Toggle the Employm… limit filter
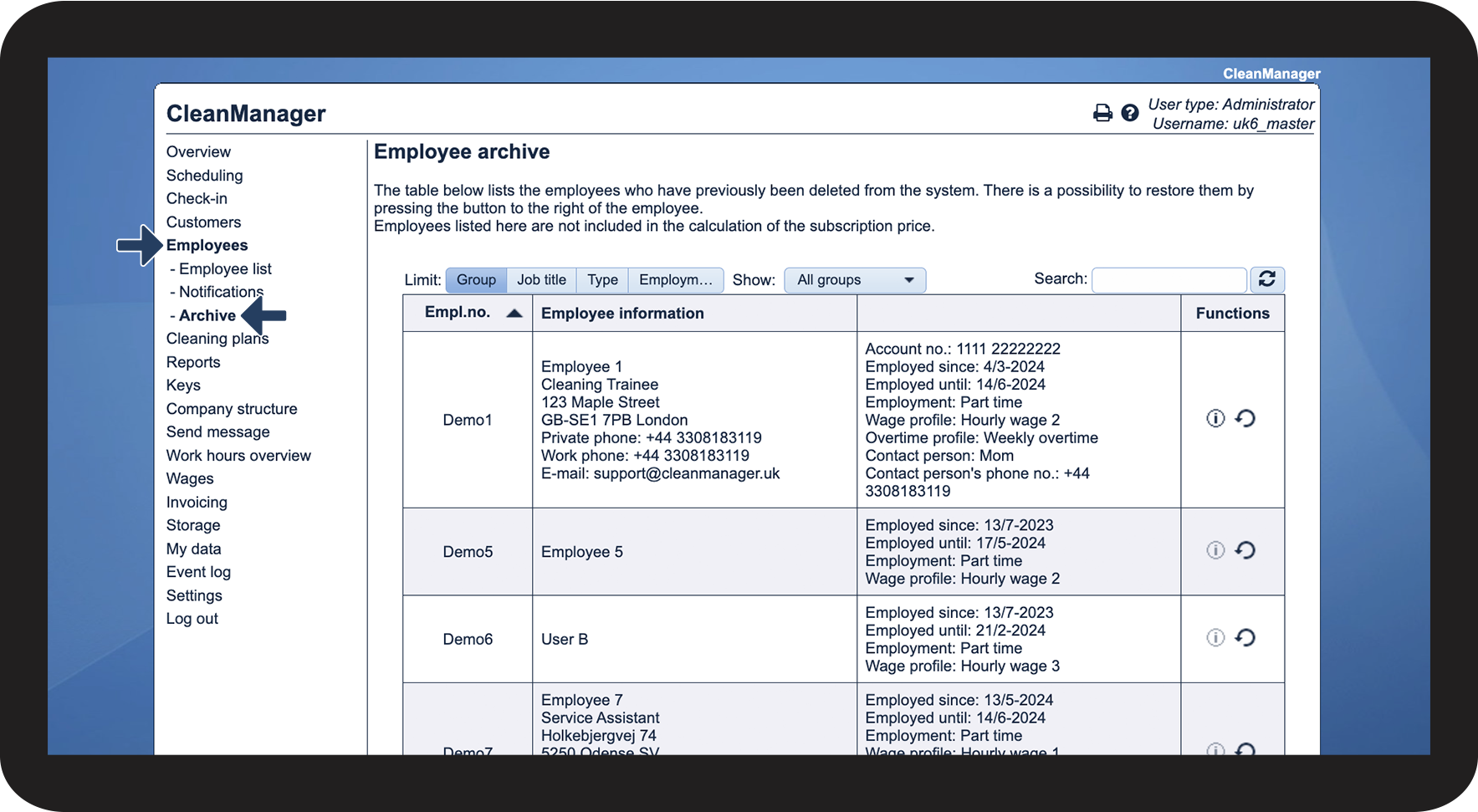The image size is (1478, 812). pyautogui.click(x=675, y=280)
